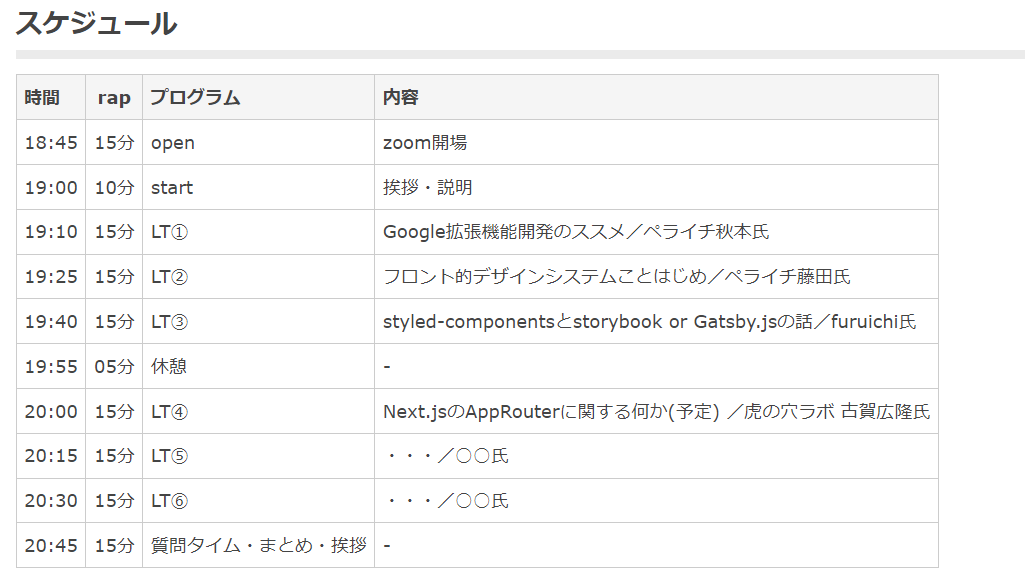Image resolution: width=1025 pixels, height=581 pixels.
Task: Select the 18:45 time cell
Action: click(51, 143)
